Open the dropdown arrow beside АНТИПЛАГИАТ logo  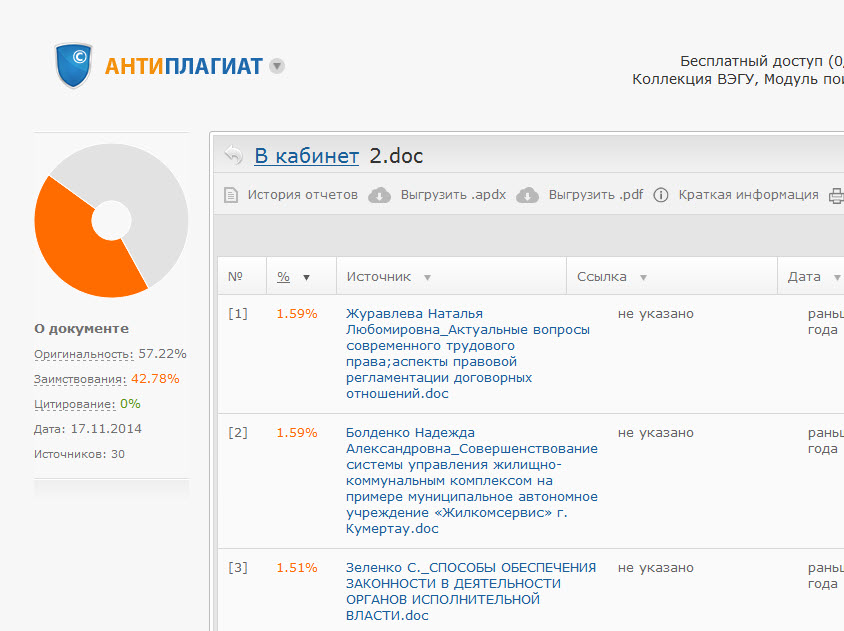click(x=277, y=66)
